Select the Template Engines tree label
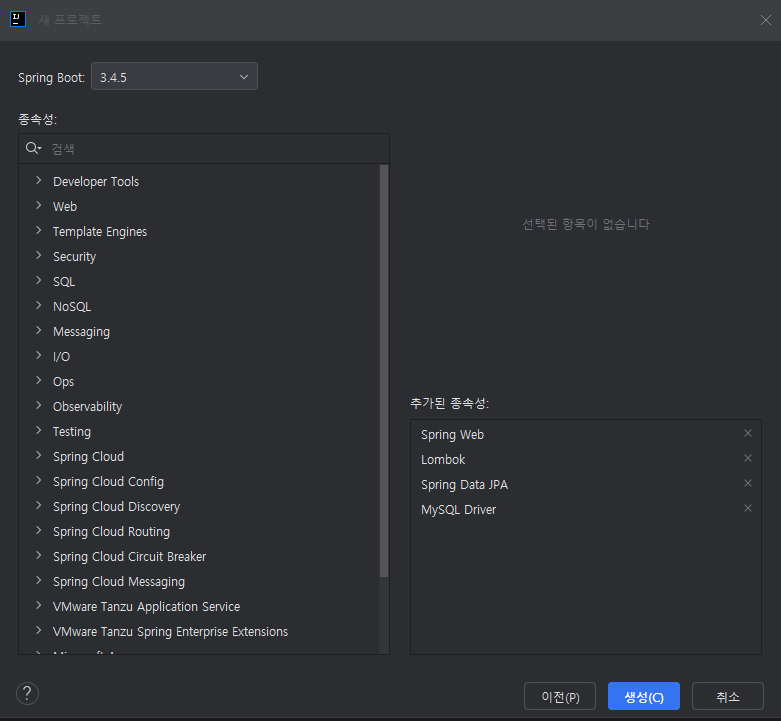Image resolution: width=781 pixels, height=721 pixels. 100,232
